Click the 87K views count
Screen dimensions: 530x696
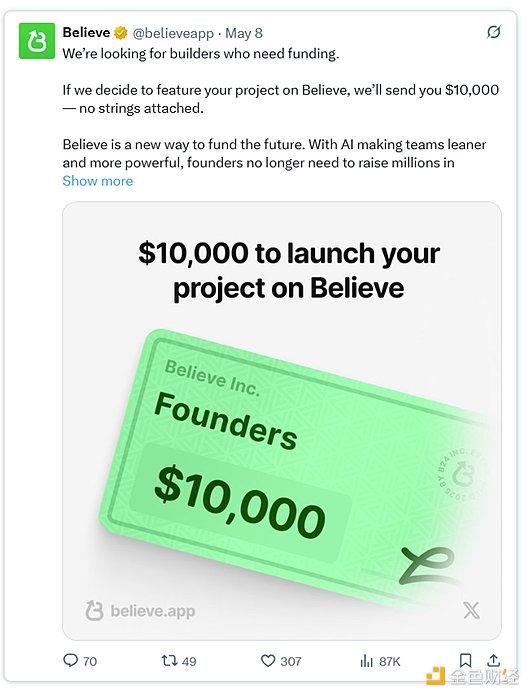[390, 661]
